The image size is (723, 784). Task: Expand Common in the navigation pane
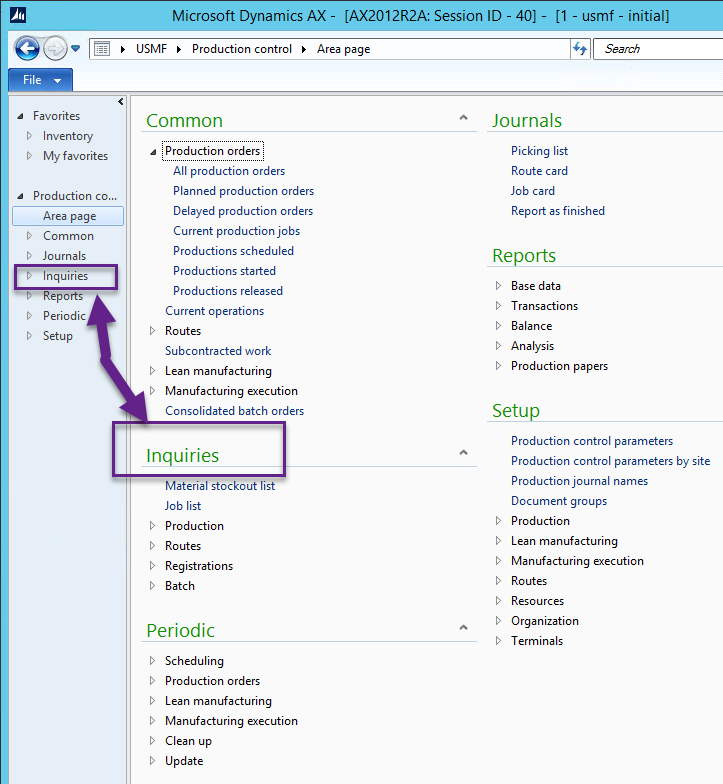(29, 236)
